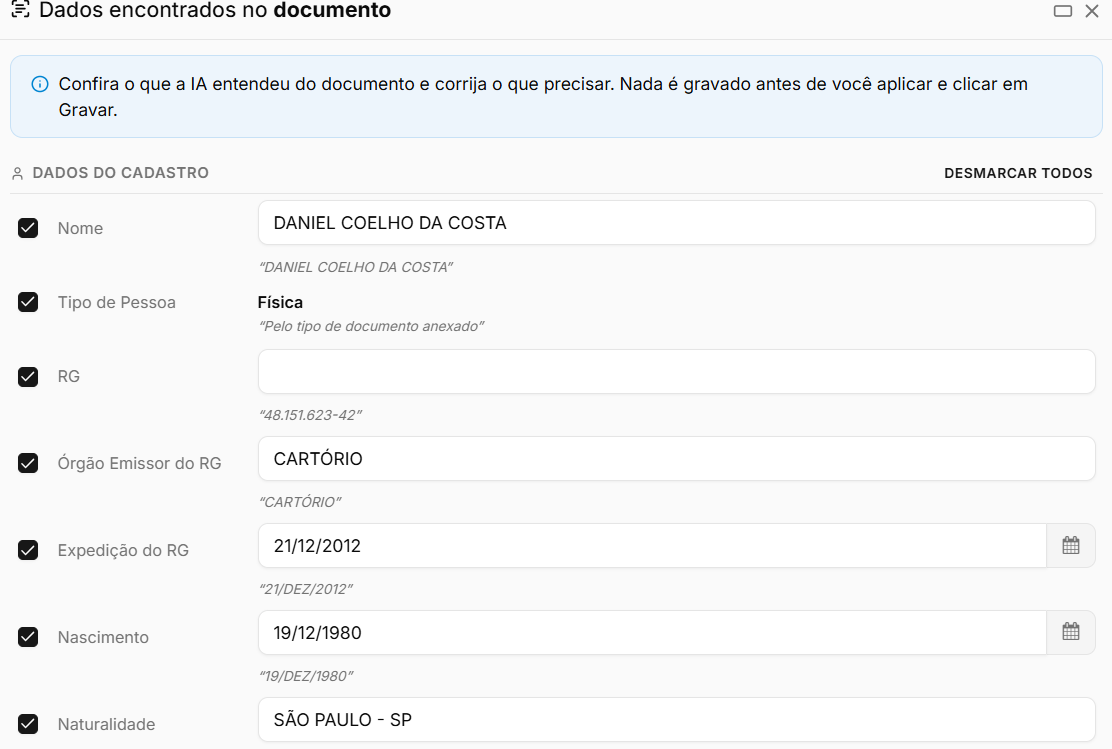Uncheck the Nascimento checkbox
Viewport: 1112px width, 749px height.
point(28,637)
